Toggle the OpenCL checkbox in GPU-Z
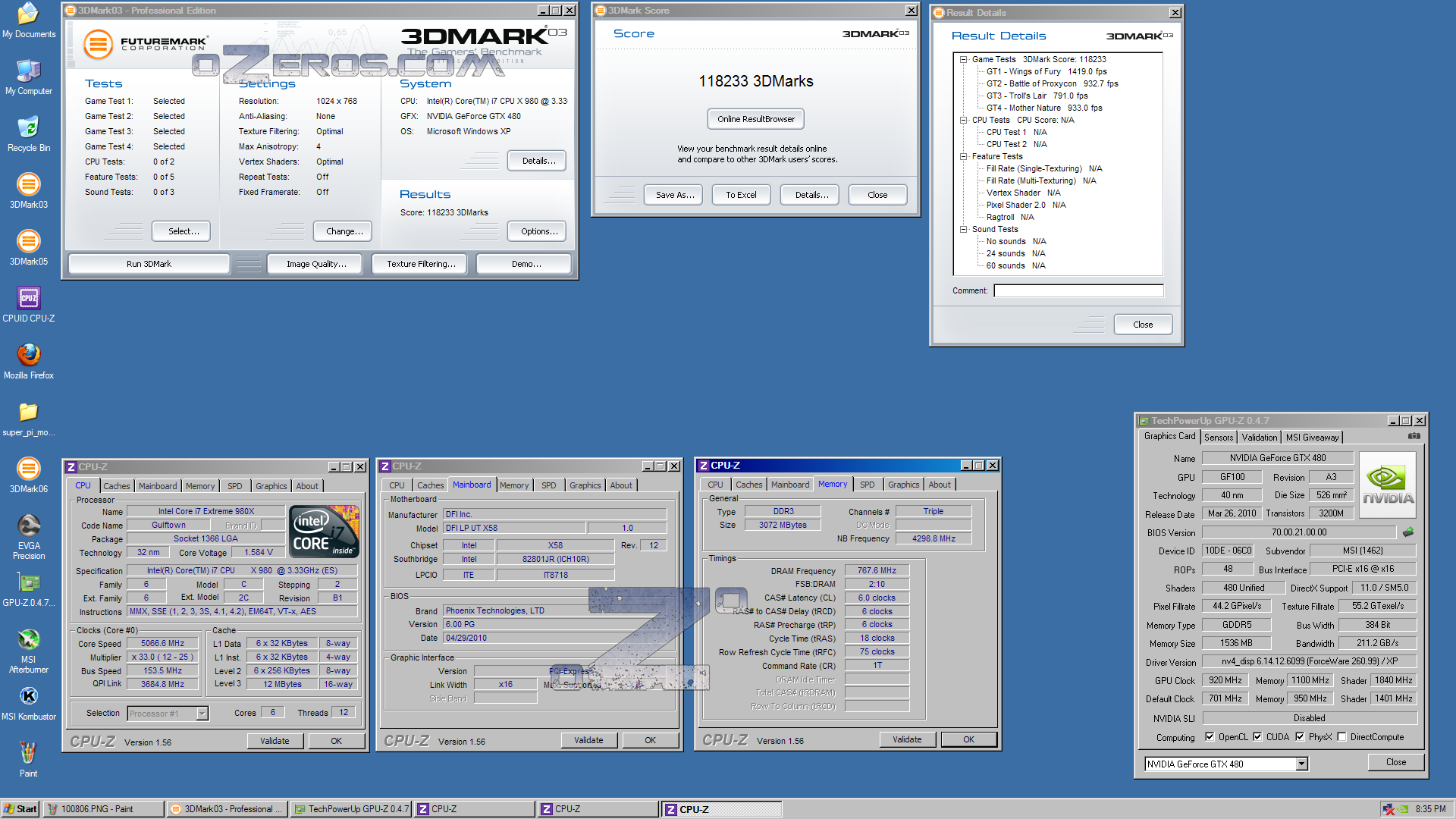 tap(1210, 736)
